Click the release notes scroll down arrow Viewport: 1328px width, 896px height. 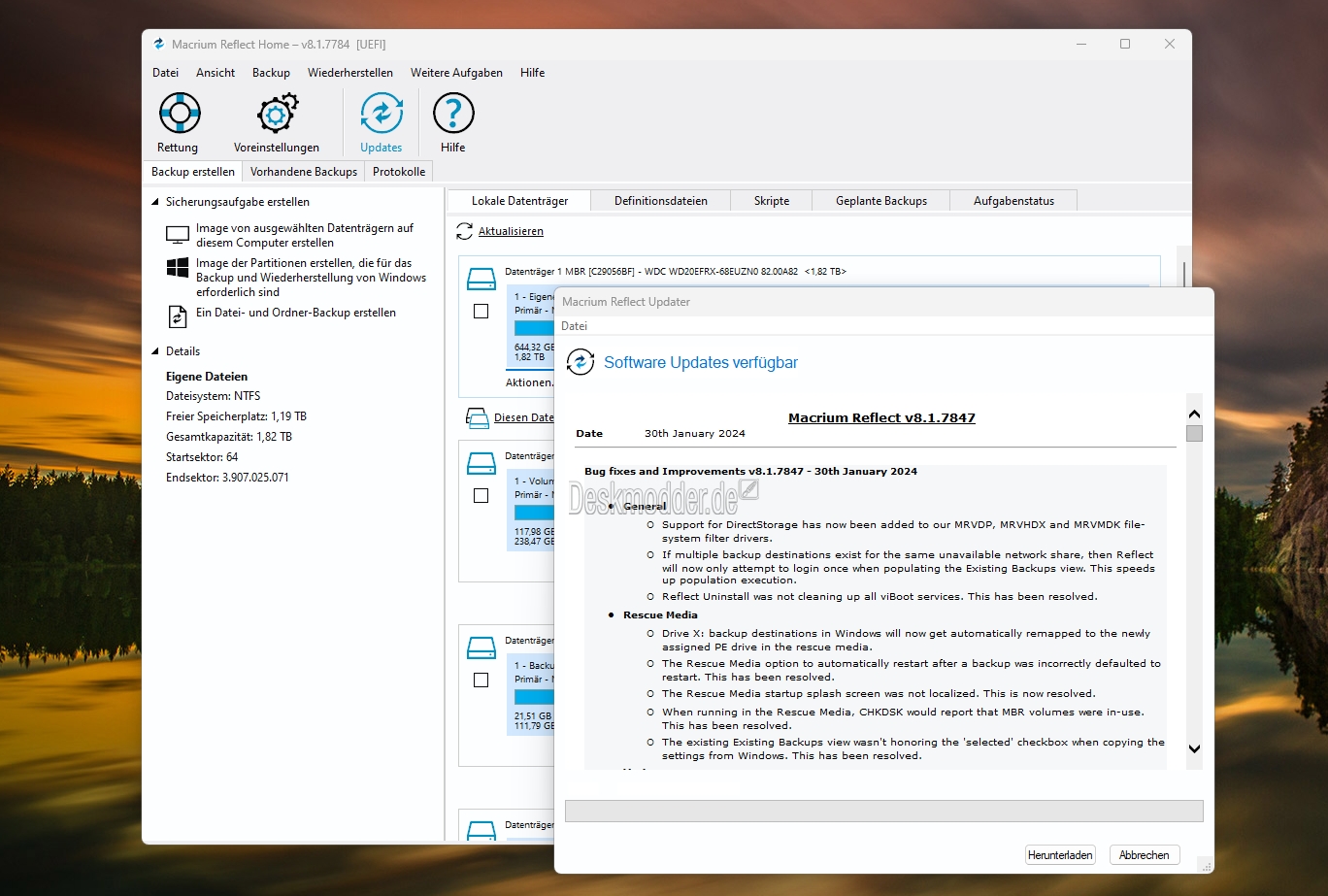click(1194, 748)
